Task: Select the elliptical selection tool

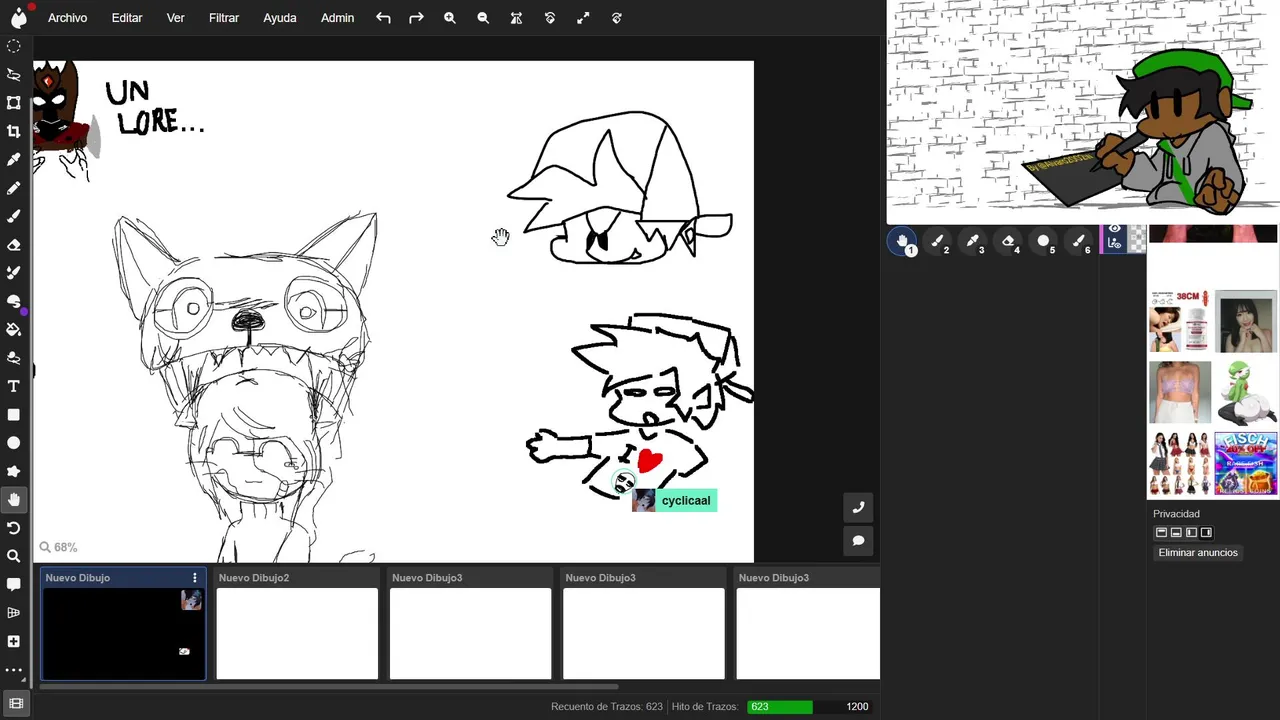Action: [14, 46]
